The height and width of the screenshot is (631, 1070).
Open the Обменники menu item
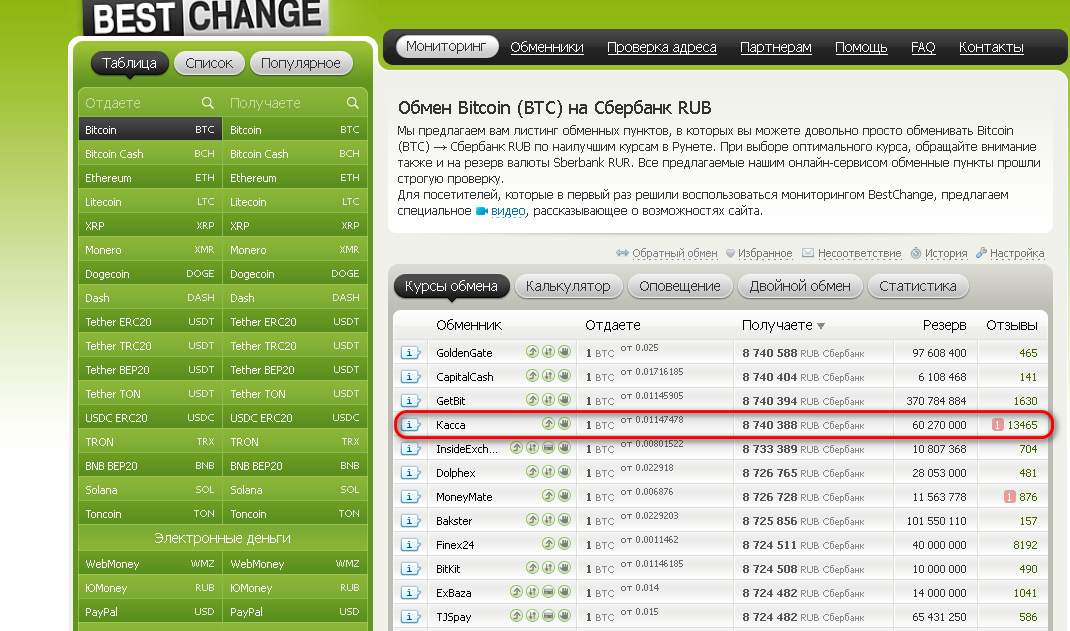(547, 47)
